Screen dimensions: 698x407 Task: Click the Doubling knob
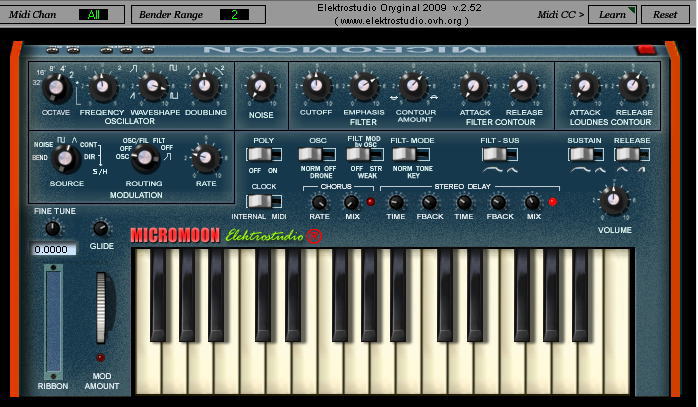[x=205, y=86]
